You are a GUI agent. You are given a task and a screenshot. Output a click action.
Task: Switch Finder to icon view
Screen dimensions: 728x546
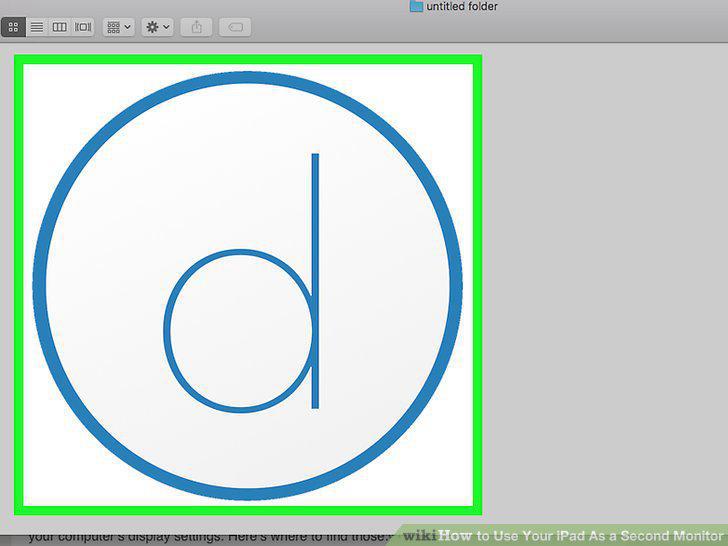(x=13, y=27)
